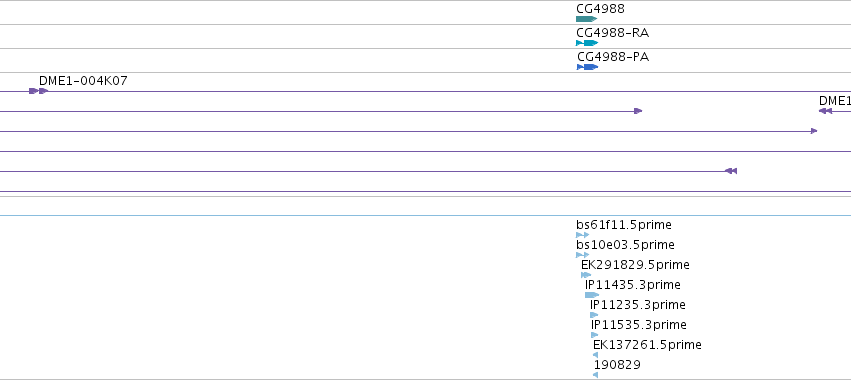Select the IP11235.3prime arrow glyph
The height and width of the screenshot is (380, 851).
[594, 315]
